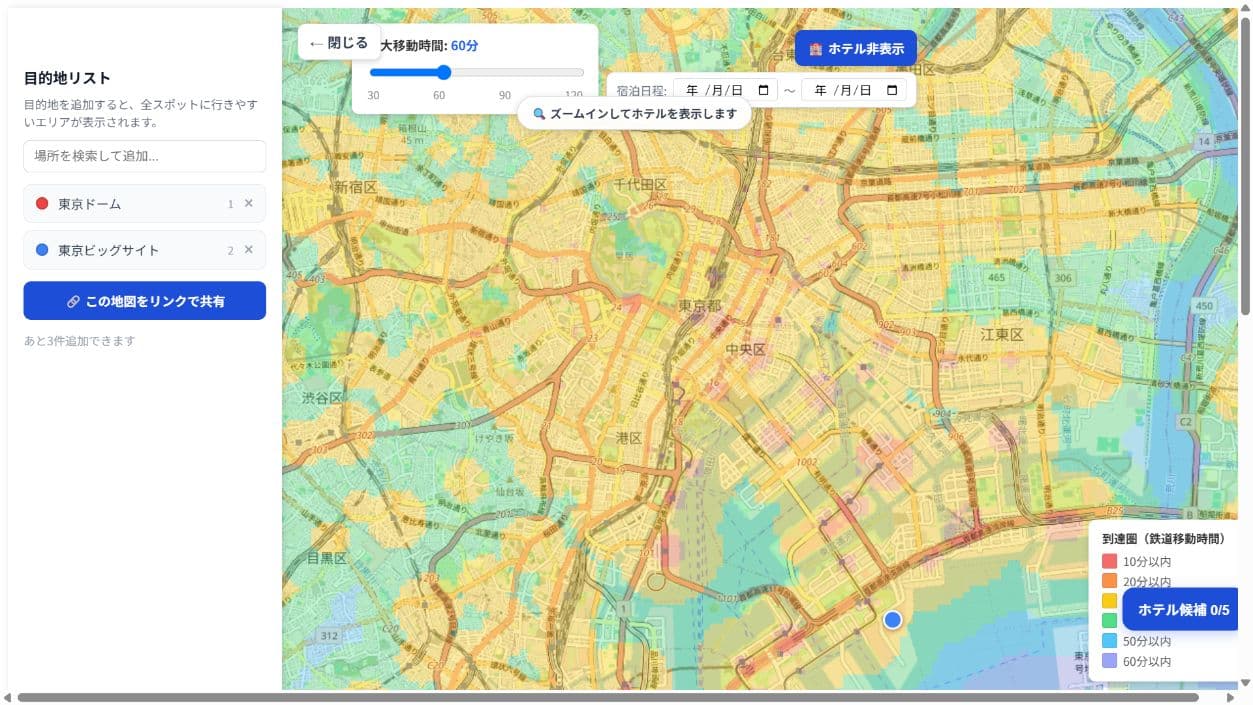Click the 60分以内 purple legend swatch
1253x705 pixels.
coord(1109,661)
